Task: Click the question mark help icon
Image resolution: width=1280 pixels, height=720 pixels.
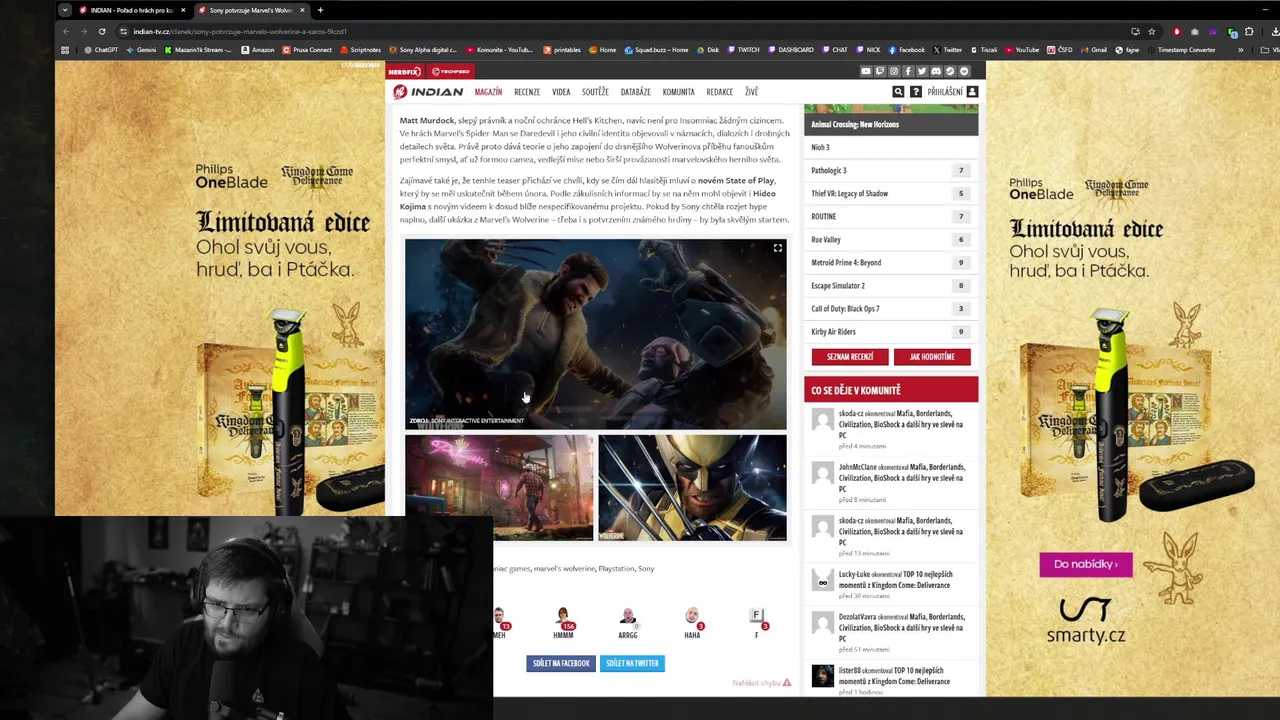Action: pyautogui.click(x=915, y=92)
